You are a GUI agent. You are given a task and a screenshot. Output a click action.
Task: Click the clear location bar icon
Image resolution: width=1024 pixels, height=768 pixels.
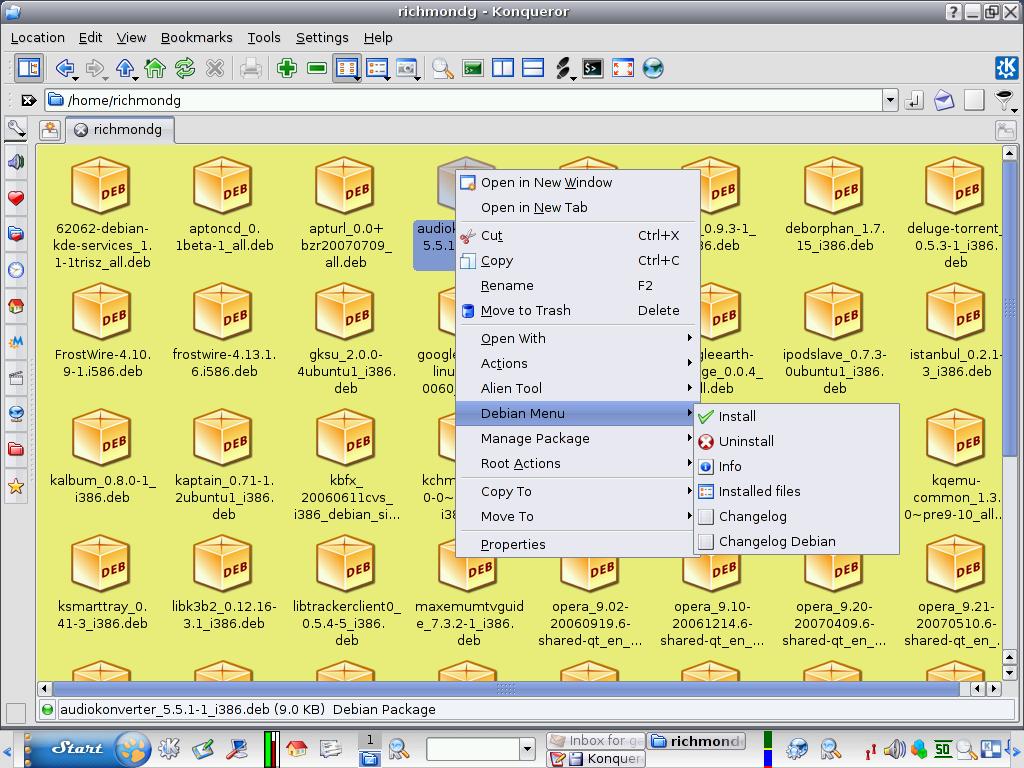[27, 100]
